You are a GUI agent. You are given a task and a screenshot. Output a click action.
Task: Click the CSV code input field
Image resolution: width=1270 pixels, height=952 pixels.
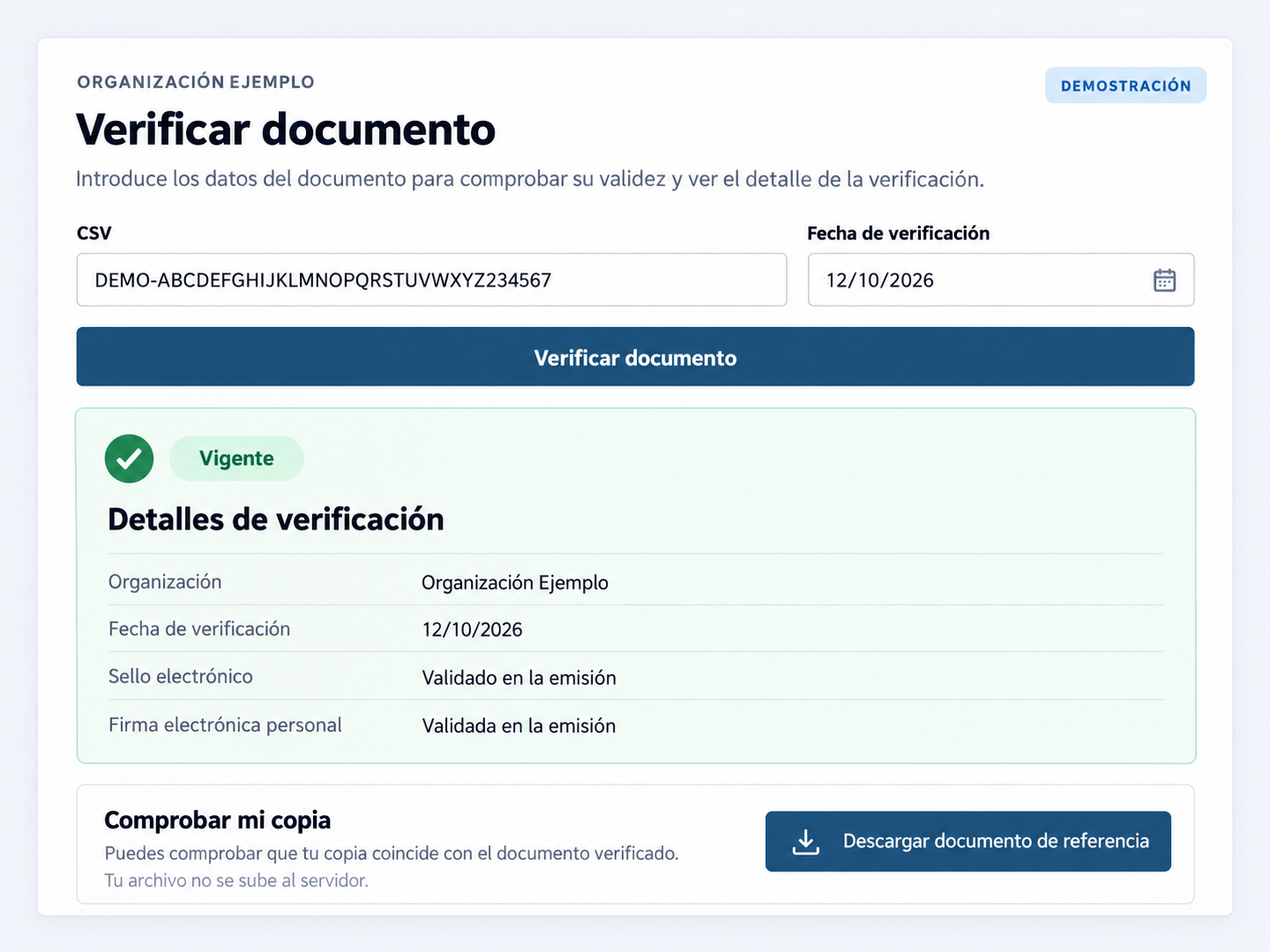coord(432,280)
